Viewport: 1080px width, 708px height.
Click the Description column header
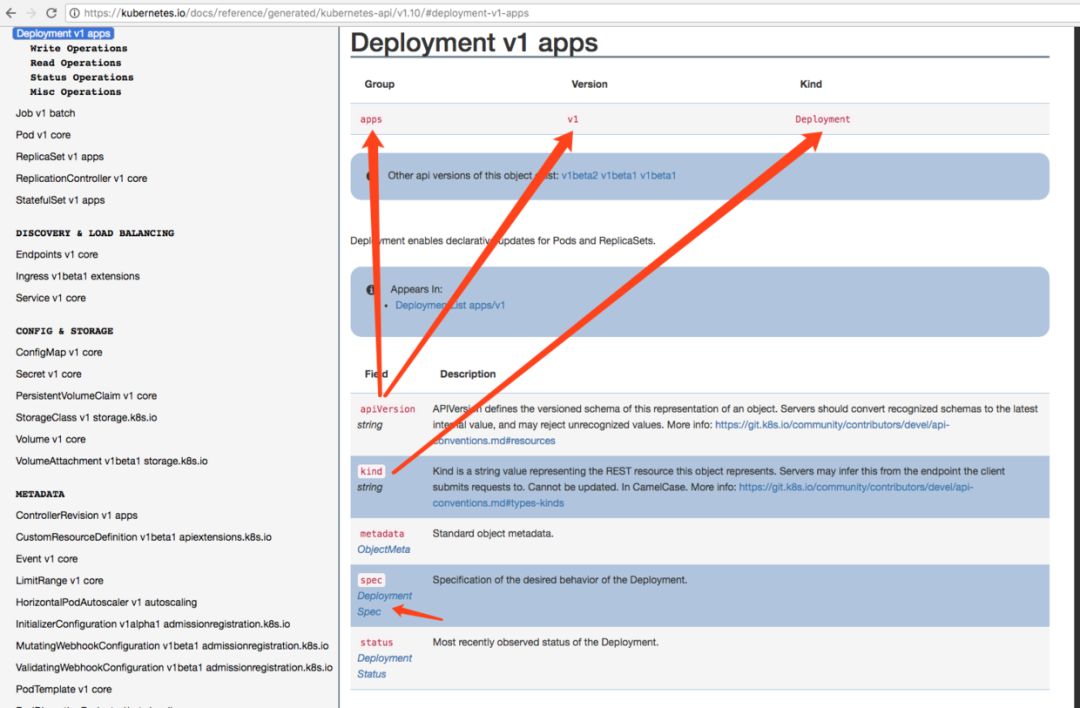pyautogui.click(x=468, y=374)
